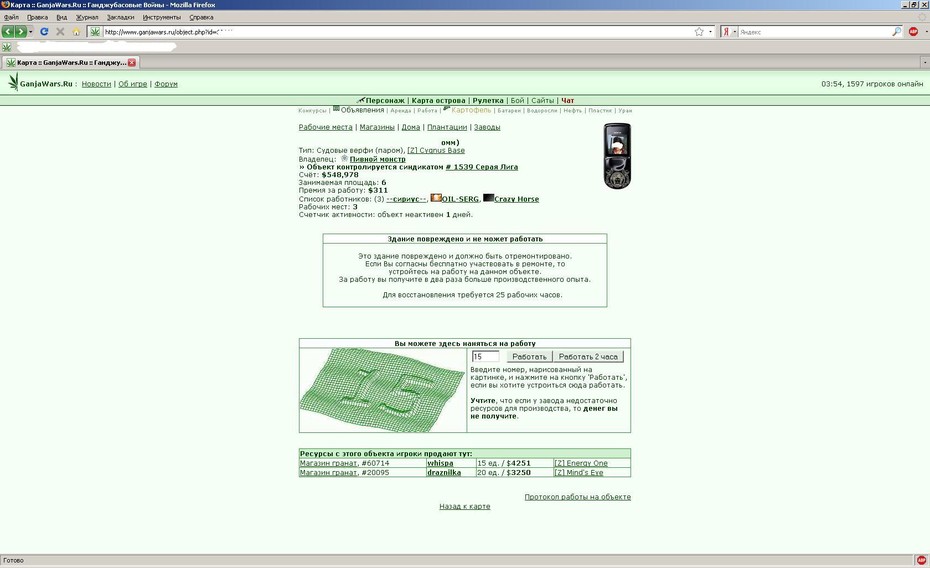Image resolution: width=930 pixels, height=568 pixels.
Task: Open the Нефть link
Action: (572, 111)
